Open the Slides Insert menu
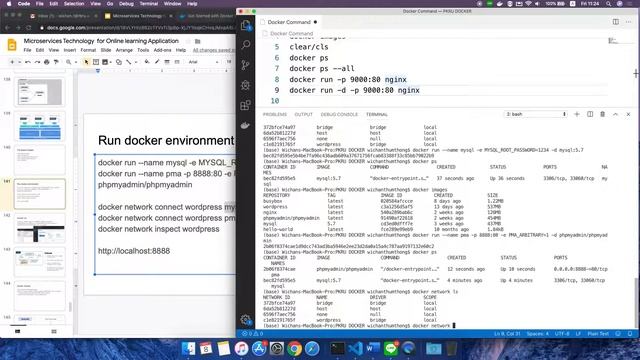640x360 pixels. [69, 50]
